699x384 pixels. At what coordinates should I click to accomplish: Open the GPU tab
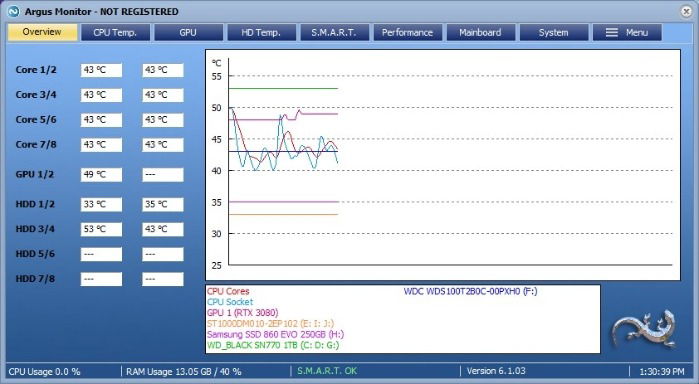point(188,33)
